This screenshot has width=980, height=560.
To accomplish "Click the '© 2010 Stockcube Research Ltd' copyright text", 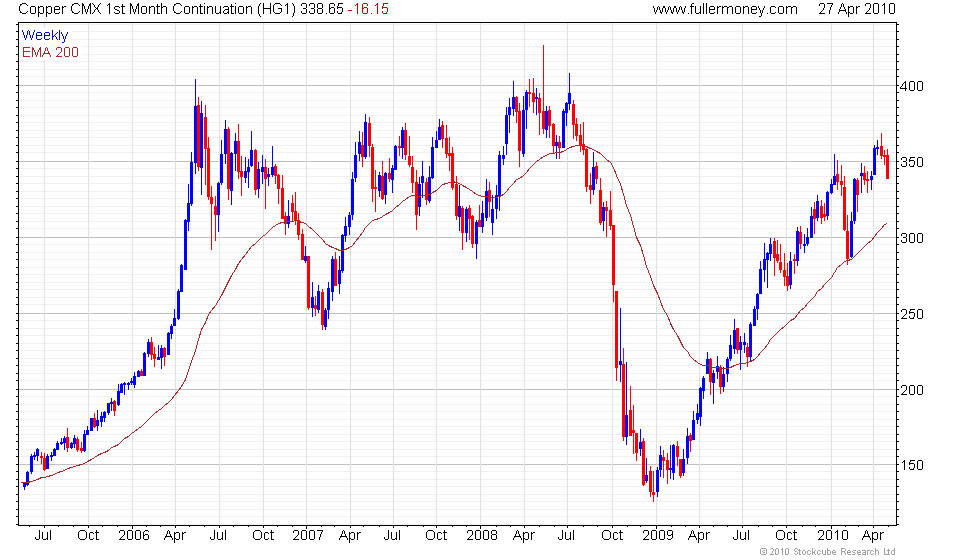I will tap(828, 552).
